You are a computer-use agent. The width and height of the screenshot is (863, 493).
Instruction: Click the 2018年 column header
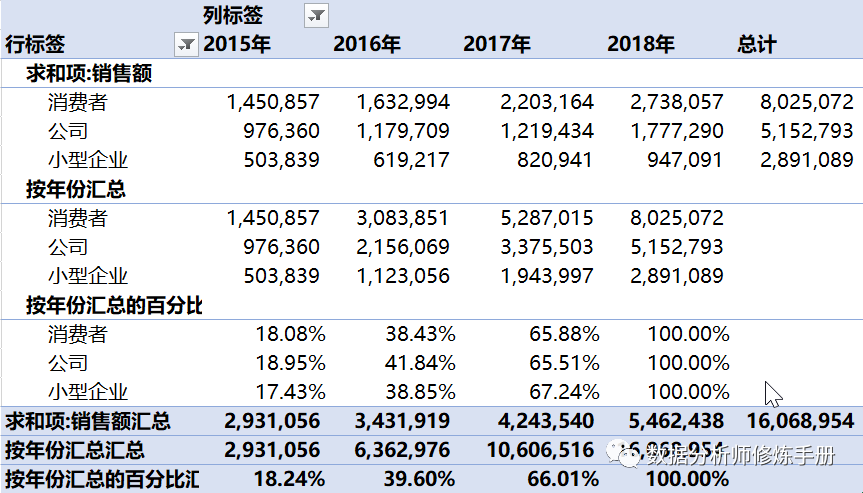641,44
